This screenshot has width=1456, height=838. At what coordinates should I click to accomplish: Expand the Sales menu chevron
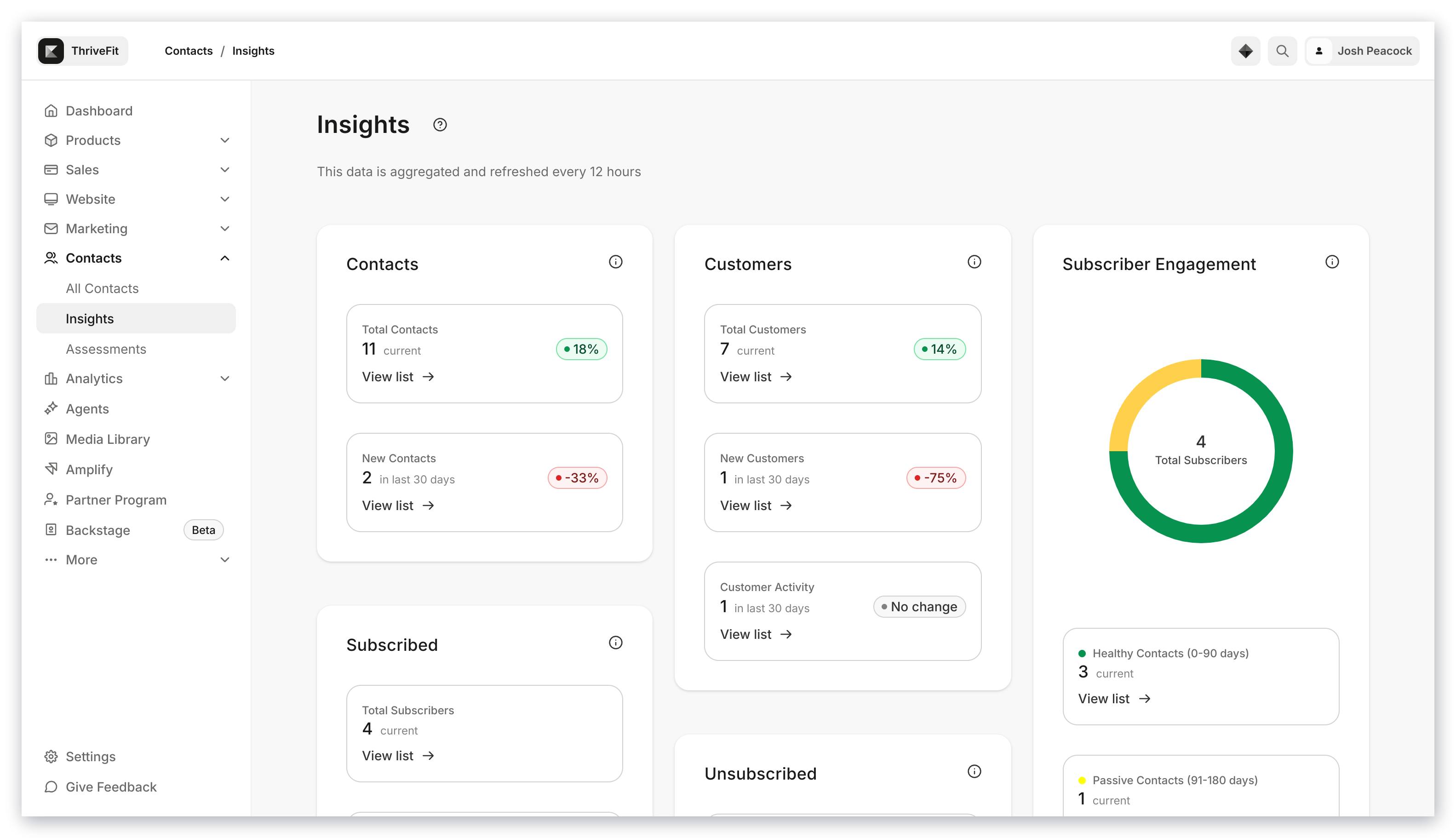click(x=224, y=169)
